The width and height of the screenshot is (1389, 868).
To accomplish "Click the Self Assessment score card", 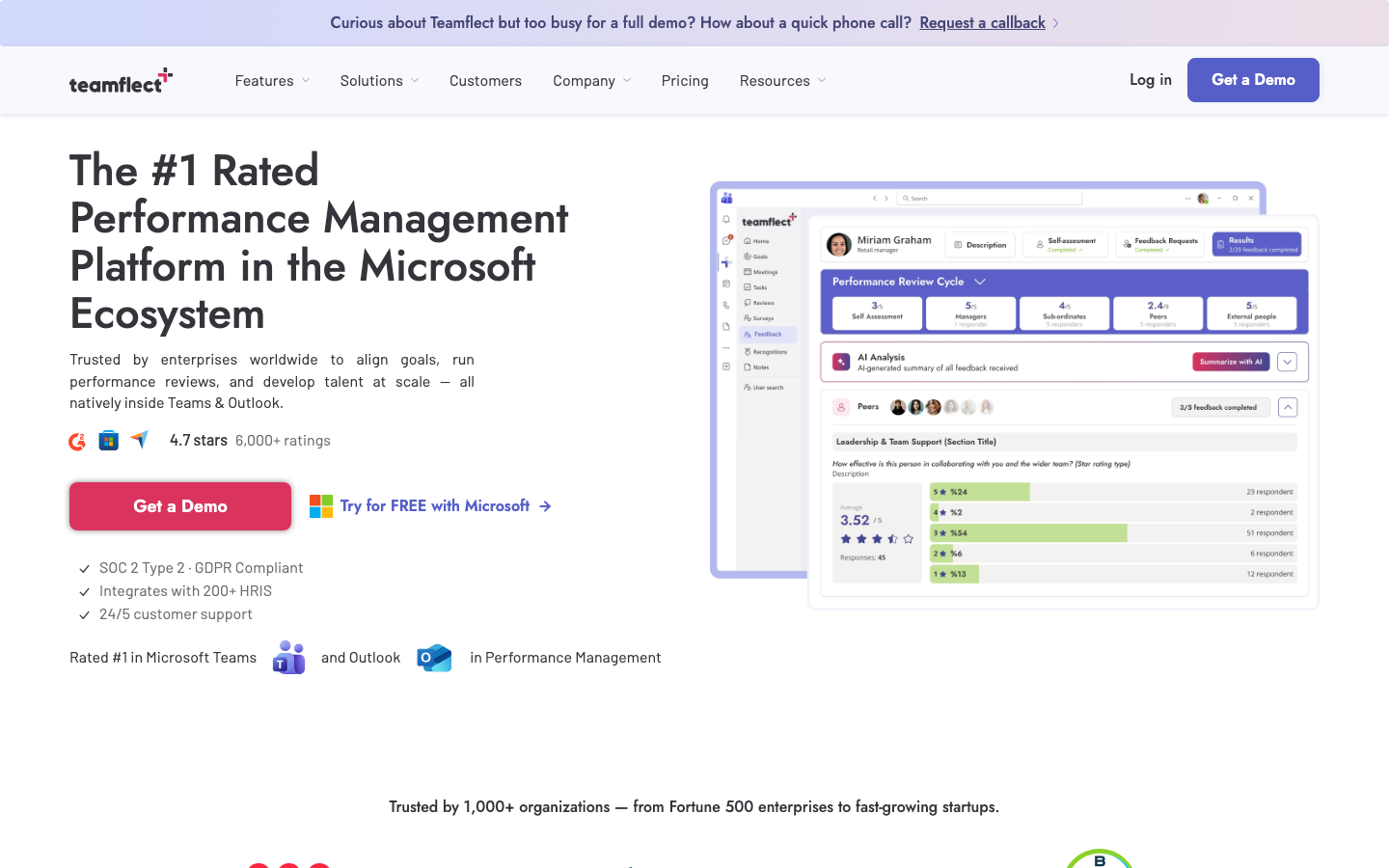I will coord(878,313).
